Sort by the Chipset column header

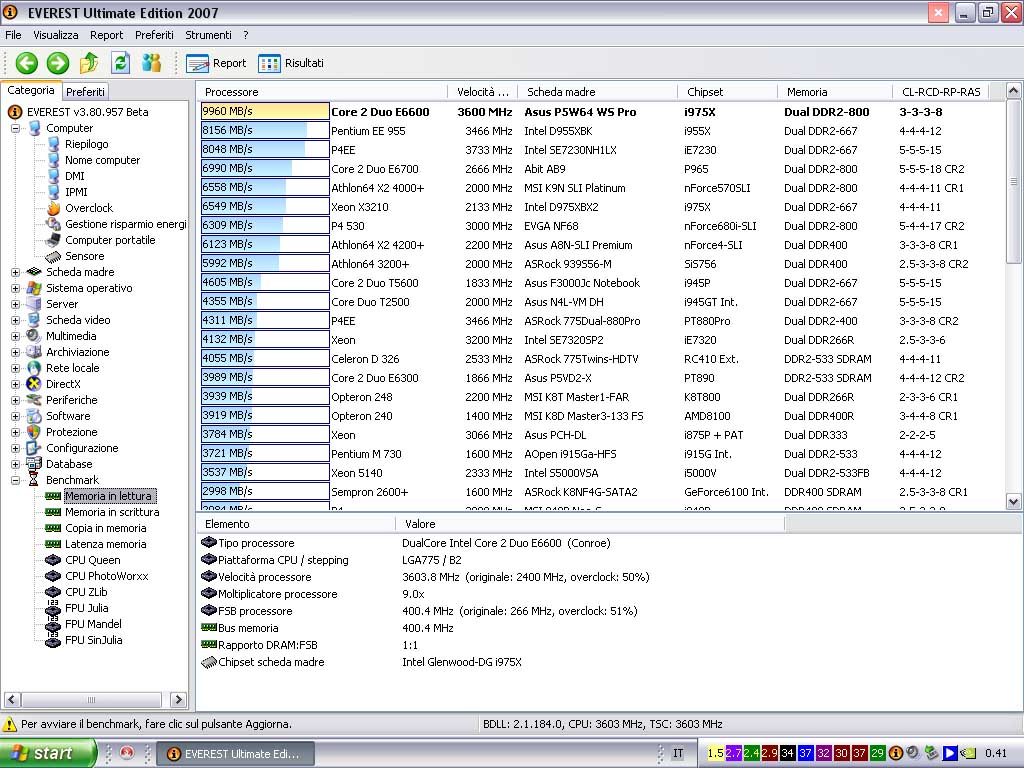[x=728, y=92]
